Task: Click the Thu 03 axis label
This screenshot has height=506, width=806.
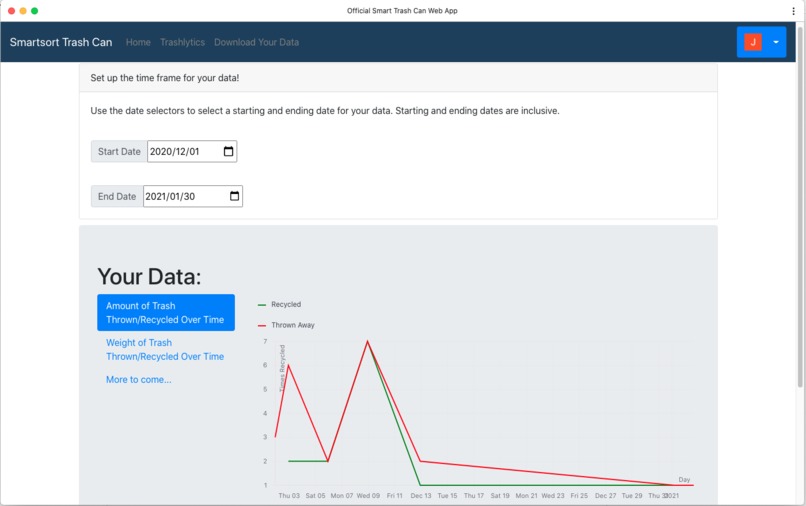Action: pyautogui.click(x=289, y=496)
